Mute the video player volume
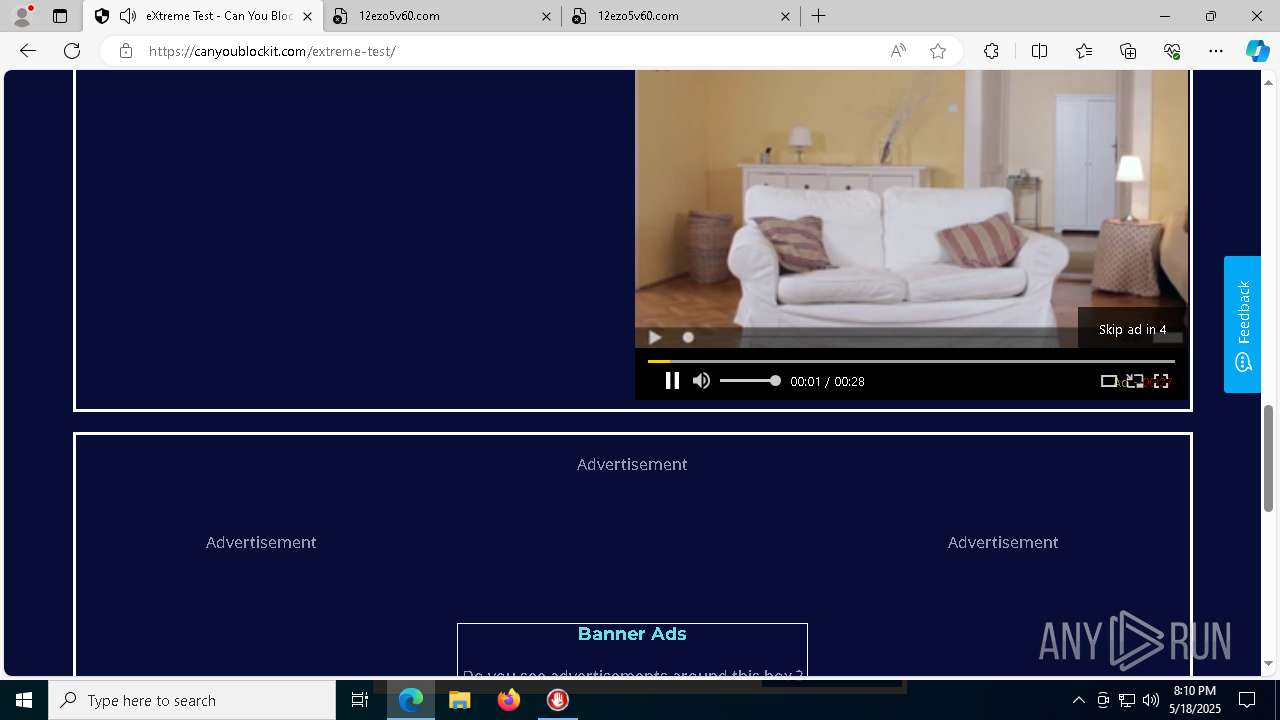Screen dimensions: 1280x720 click(701, 381)
